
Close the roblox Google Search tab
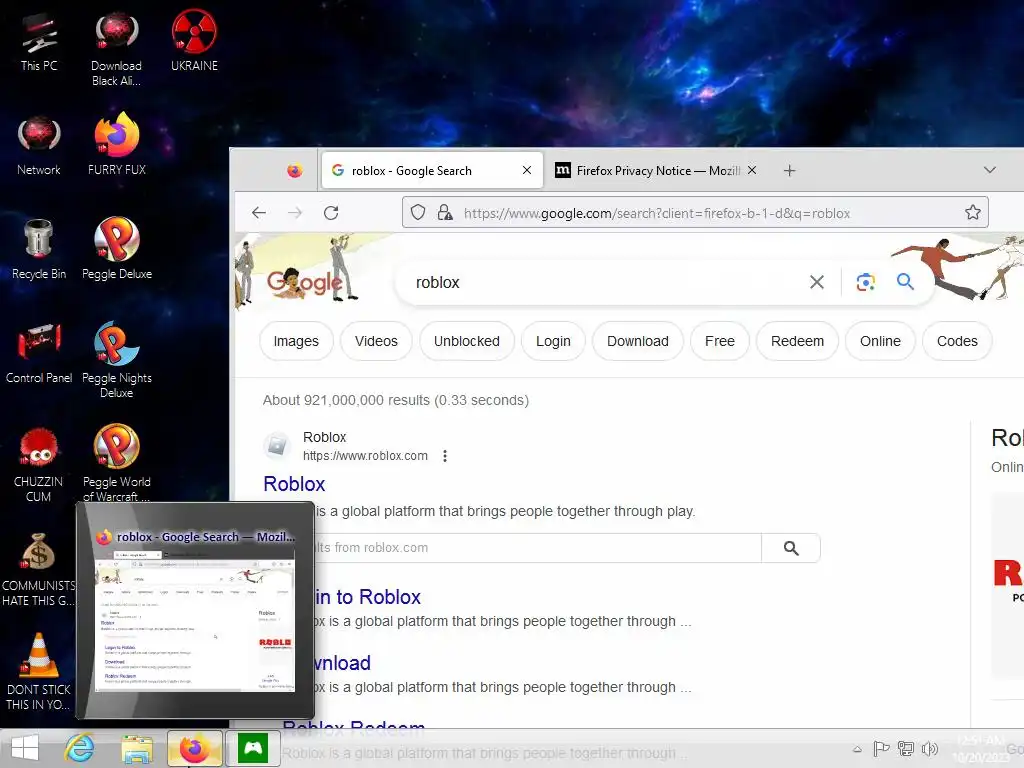click(527, 170)
